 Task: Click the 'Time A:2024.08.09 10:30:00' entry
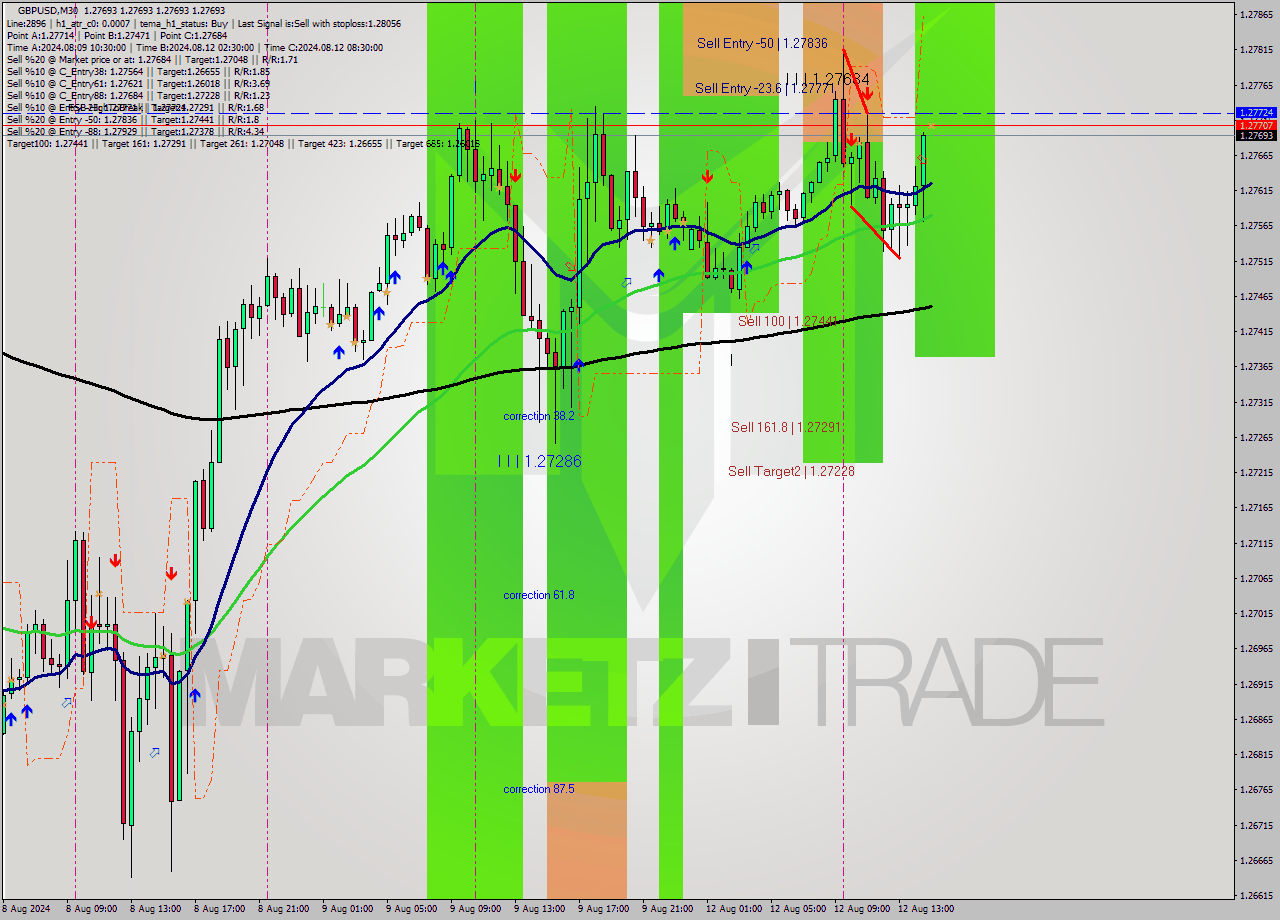pos(66,47)
